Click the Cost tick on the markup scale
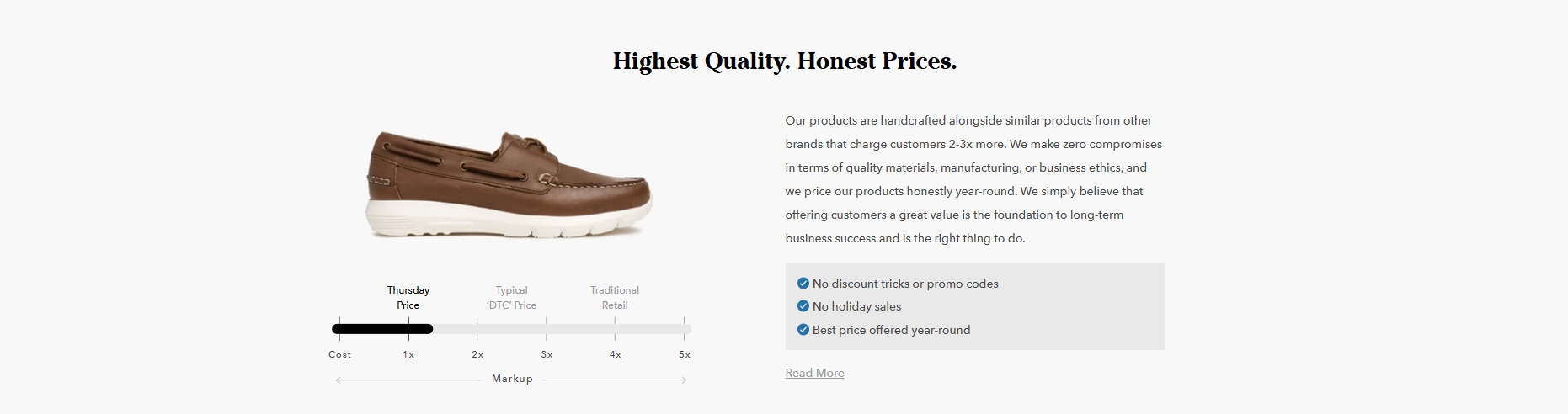Viewport: 1568px width, 414px height. [339, 354]
